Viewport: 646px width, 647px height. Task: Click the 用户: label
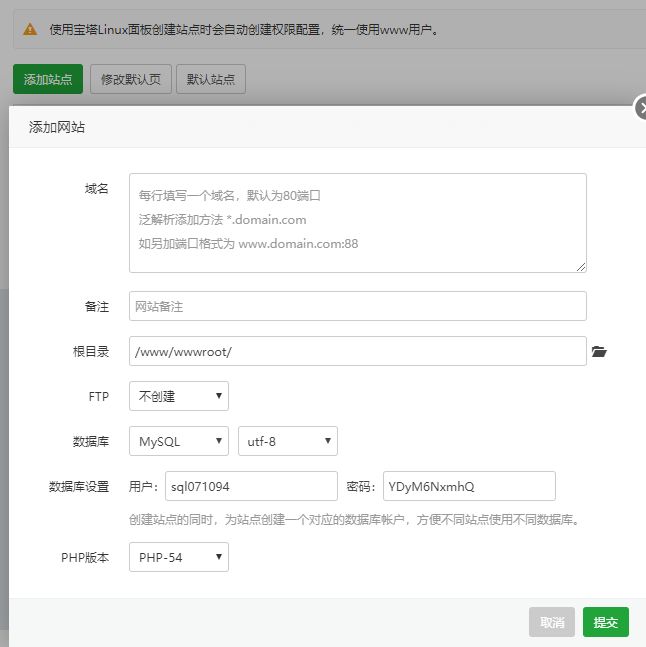tap(143, 486)
